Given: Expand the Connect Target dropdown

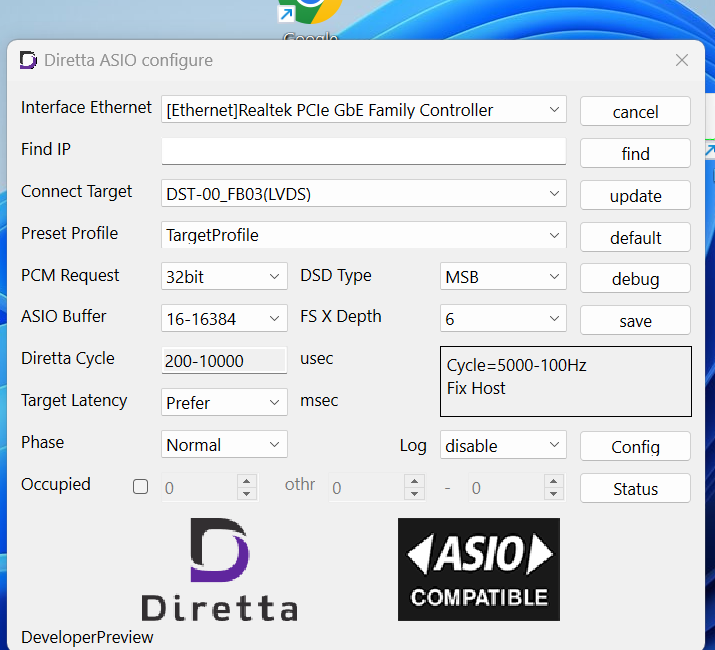Looking at the screenshot, I should 364,193.
